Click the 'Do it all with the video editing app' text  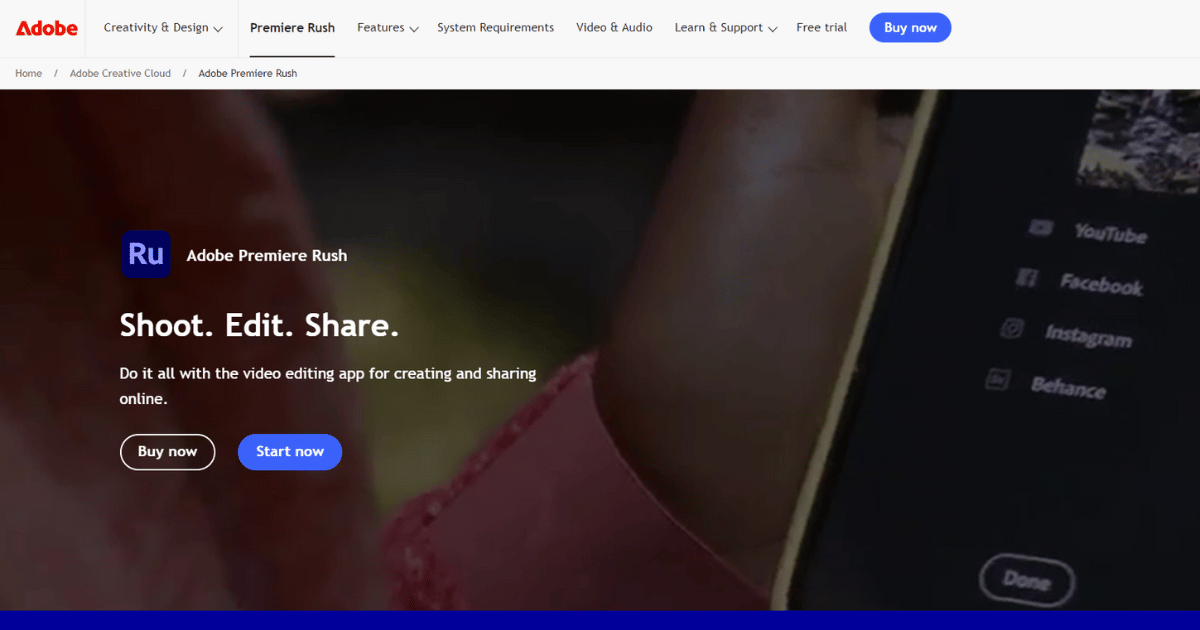328,386
